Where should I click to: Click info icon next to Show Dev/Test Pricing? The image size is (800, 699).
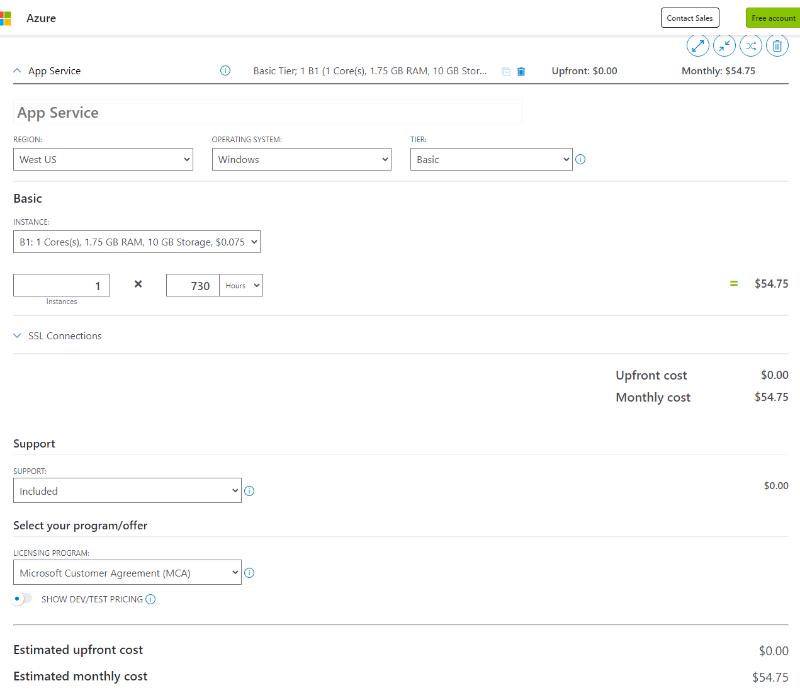point(151,599)
